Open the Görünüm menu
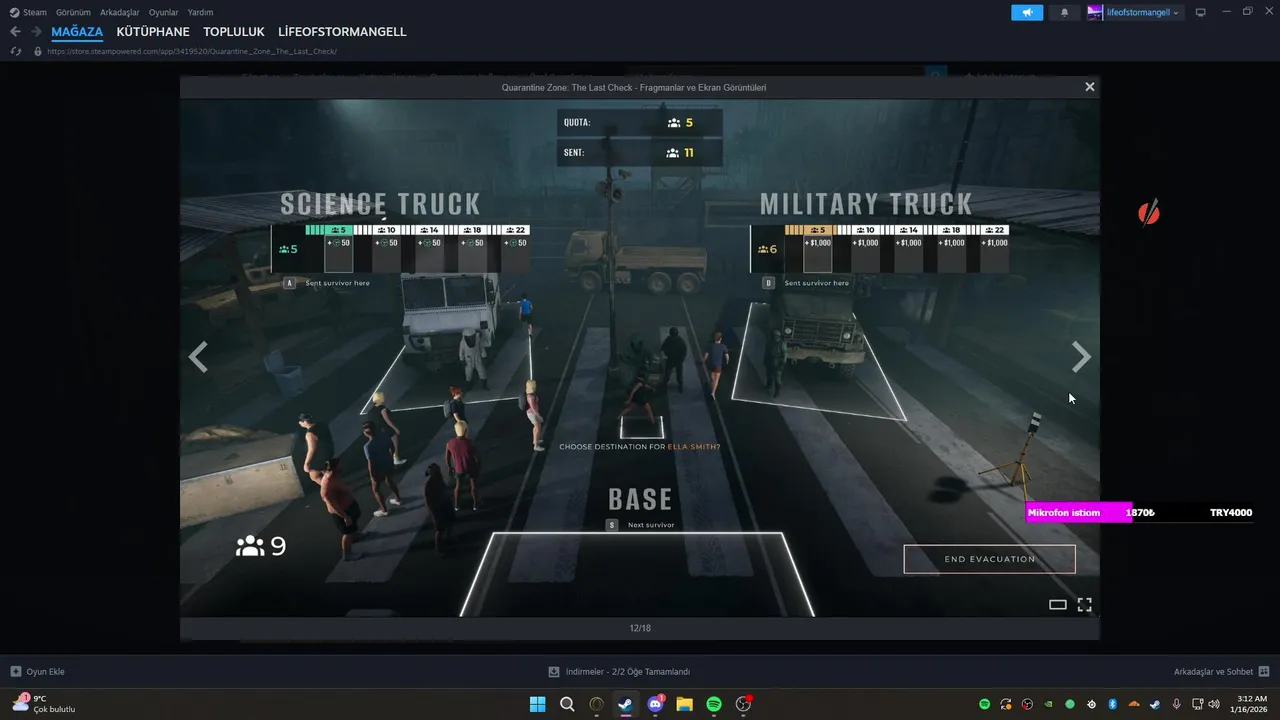Image resolution: width=1280 pixels, height=720 pixels. tap(73, 12)
